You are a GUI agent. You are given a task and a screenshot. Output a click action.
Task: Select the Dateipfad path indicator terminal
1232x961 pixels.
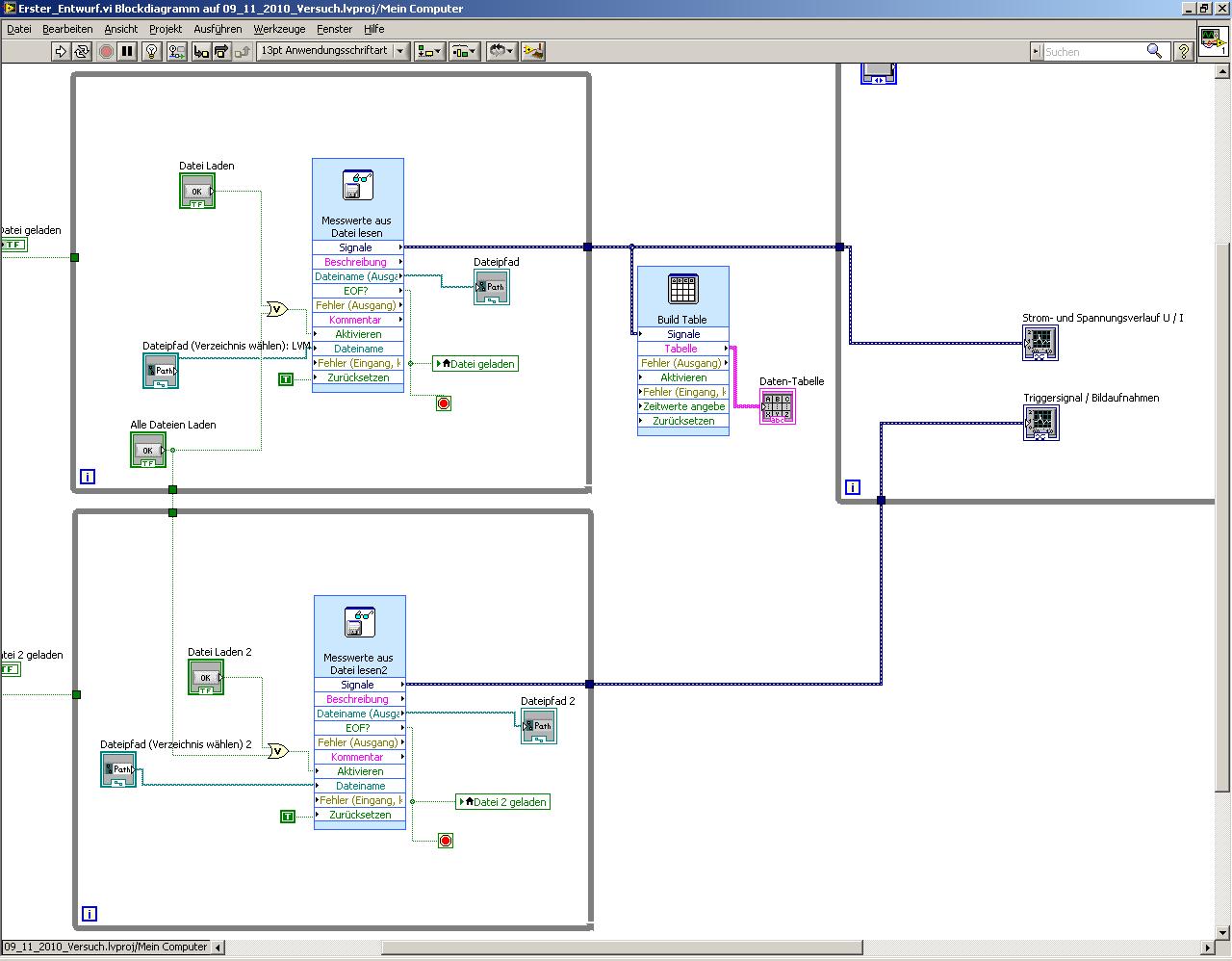[492, 287]
